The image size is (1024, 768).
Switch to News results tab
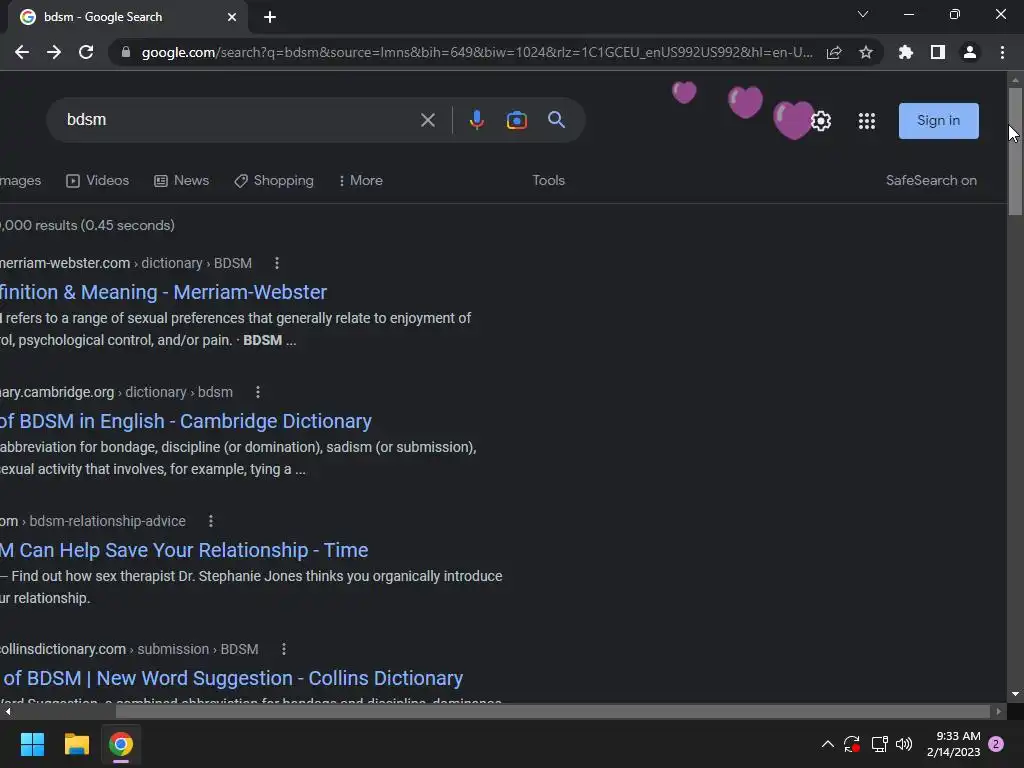[182, 181]
